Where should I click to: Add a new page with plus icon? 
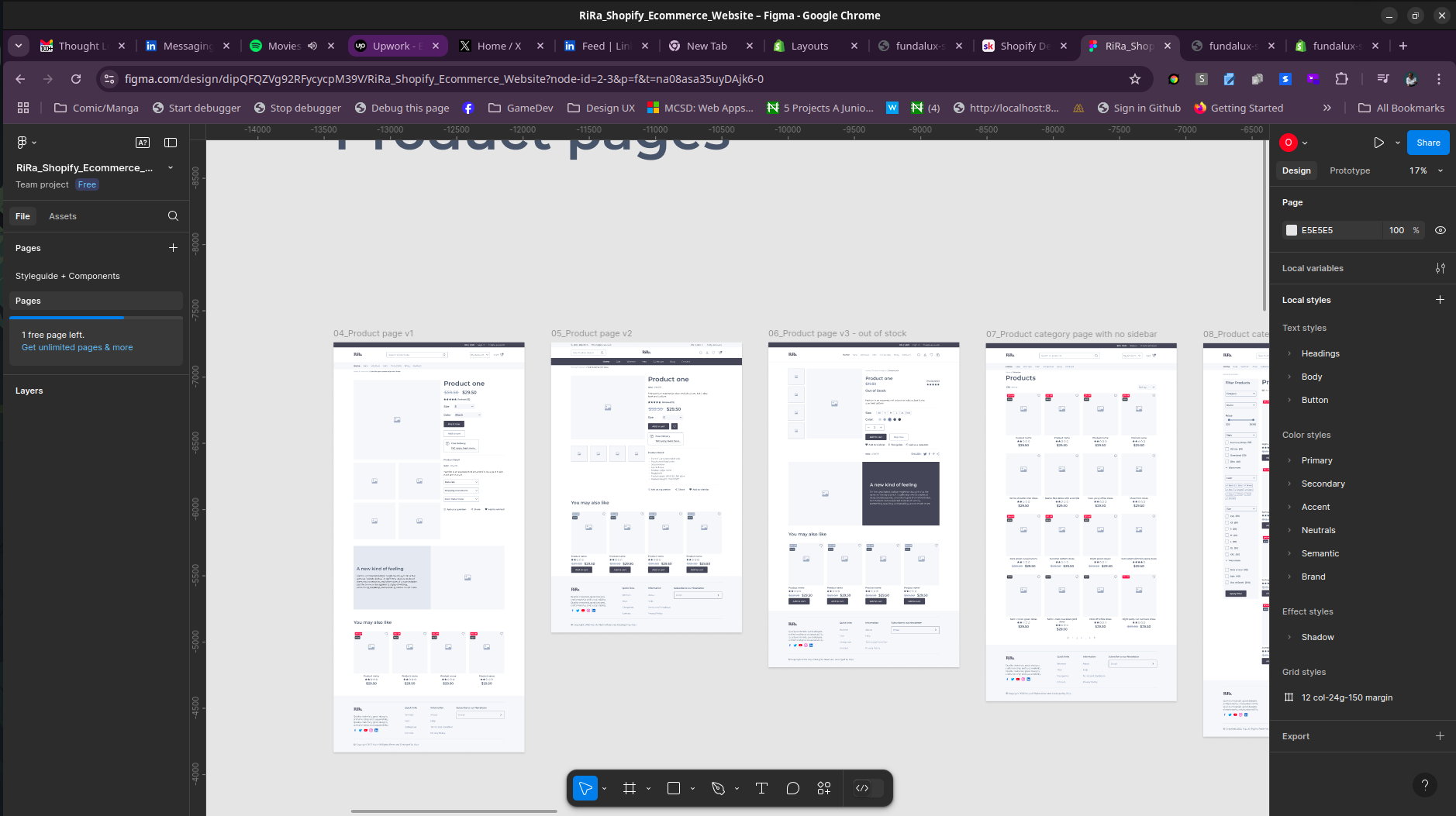(173, 248)
